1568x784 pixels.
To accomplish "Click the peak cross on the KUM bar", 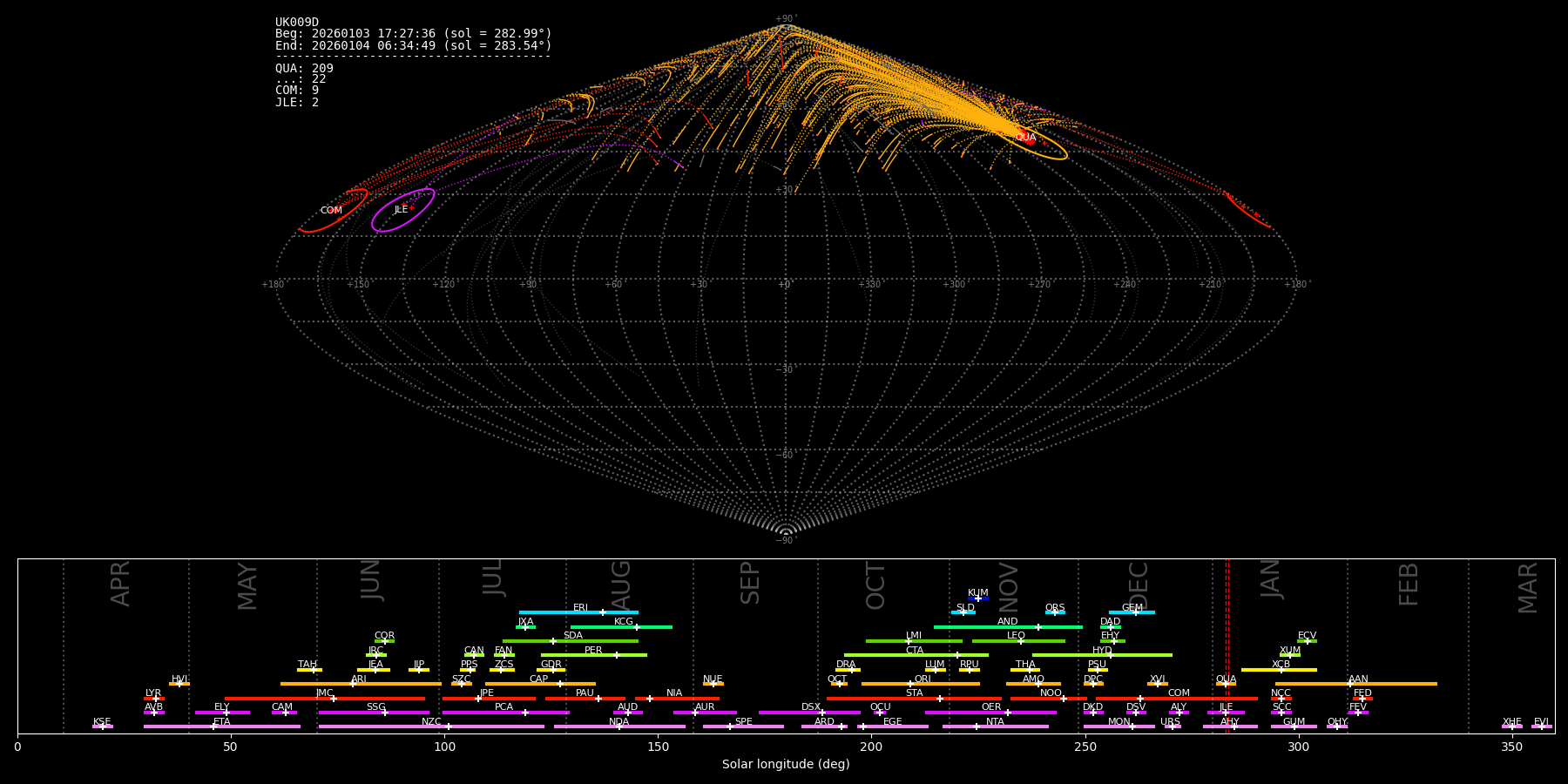I will tap(977, 598).
